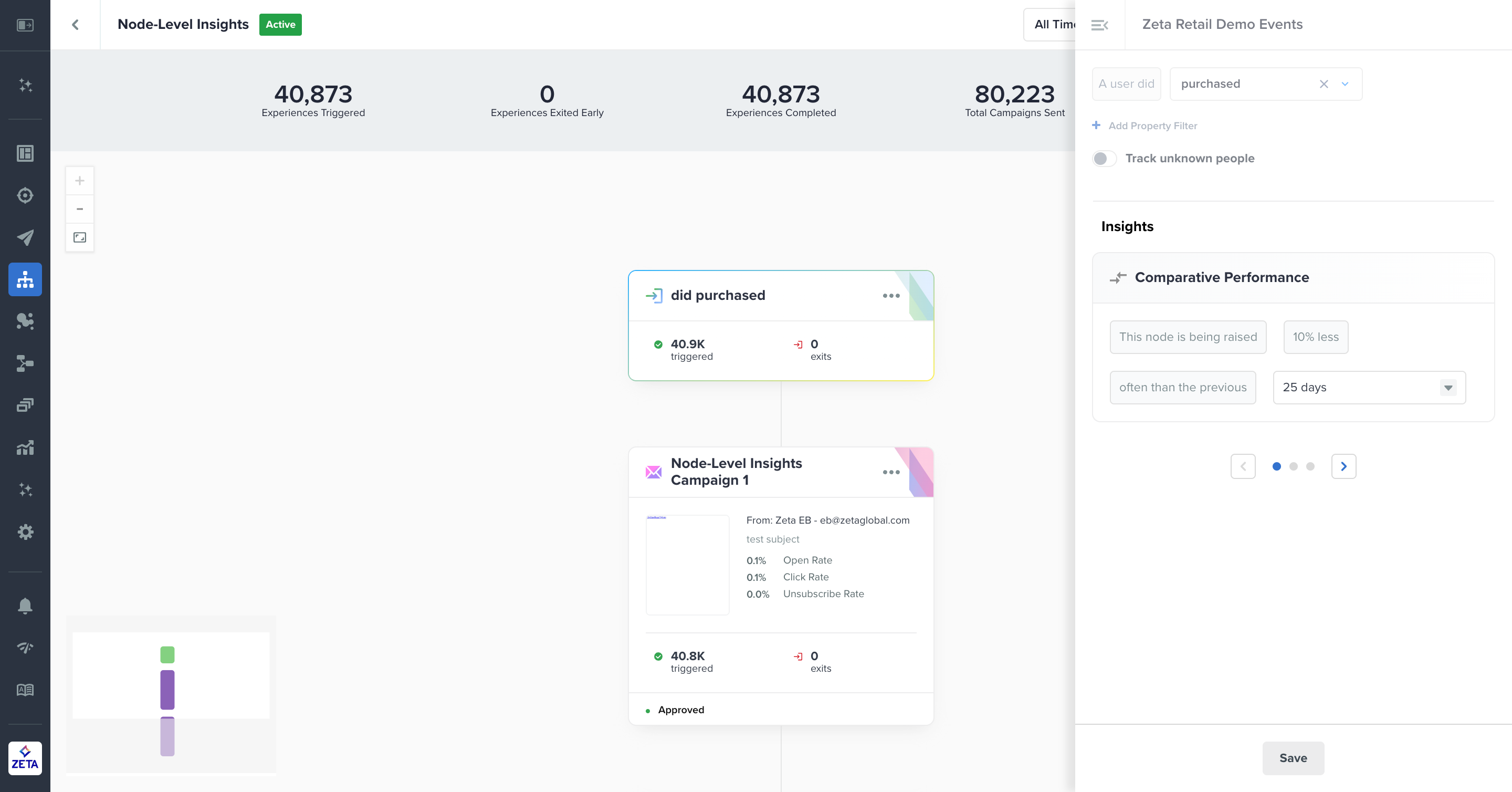Select the third insights pagination dot
Image resolution: width=1512 pixels, height=792 pixels.
[x=1310, y=466]
